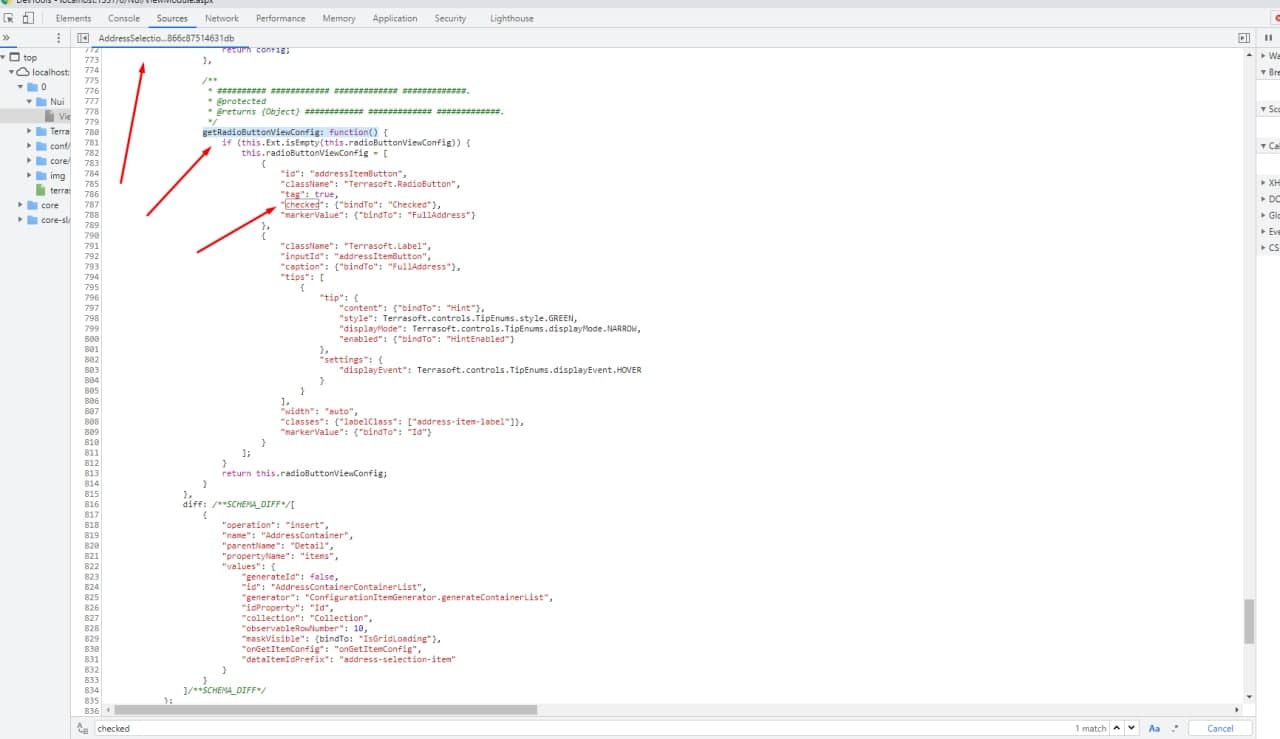Click the "Terrasoft.RadioButton" string in code
Screen dimensions: 1280x739
(401, 184)
